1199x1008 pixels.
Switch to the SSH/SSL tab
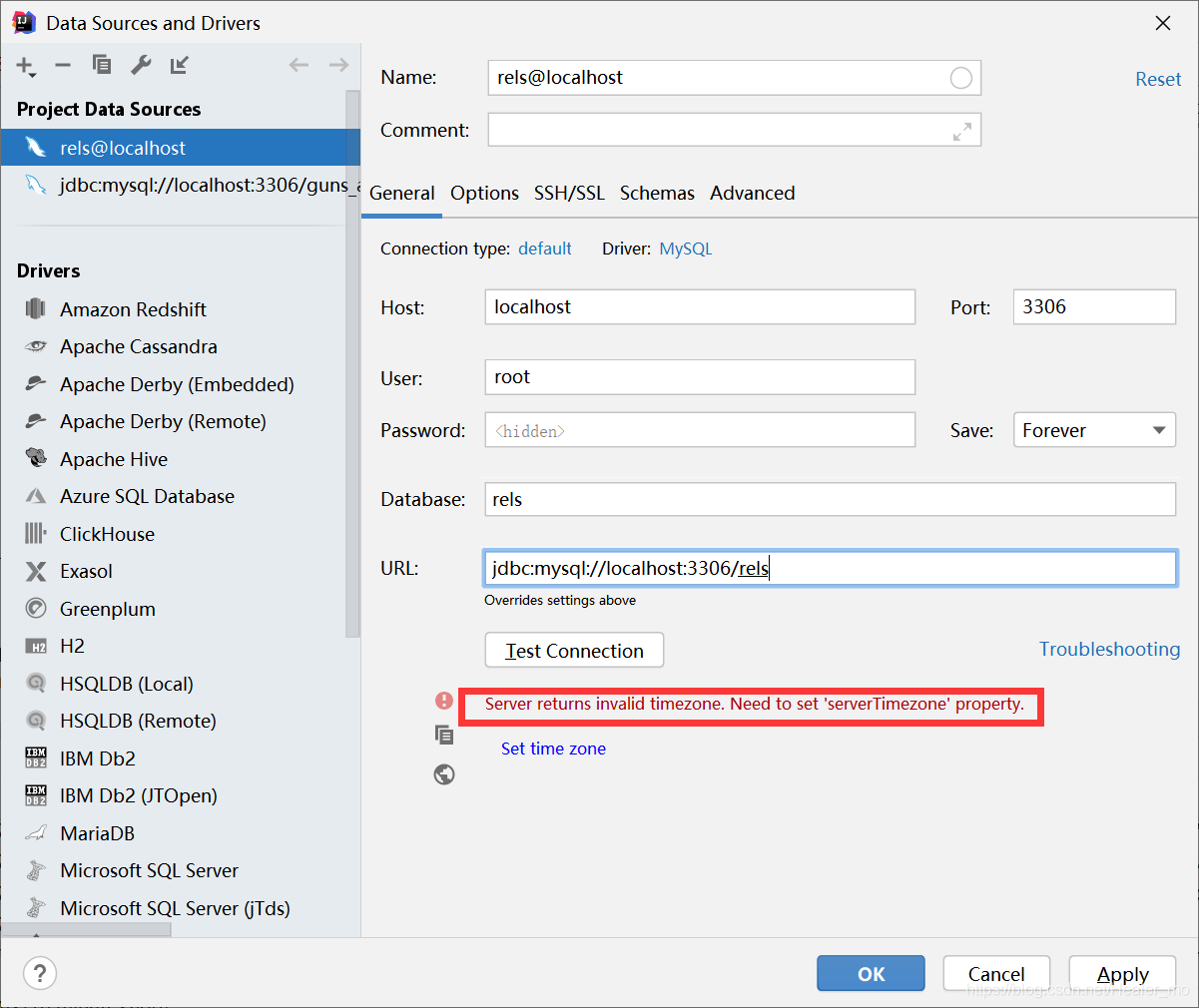click(x=569, y=193)
